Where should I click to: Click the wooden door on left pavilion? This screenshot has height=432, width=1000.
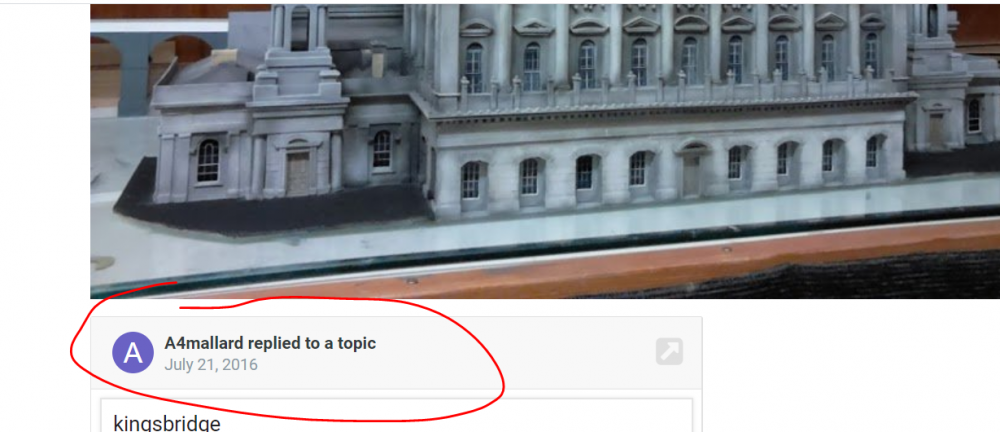(x=297, y=170)
